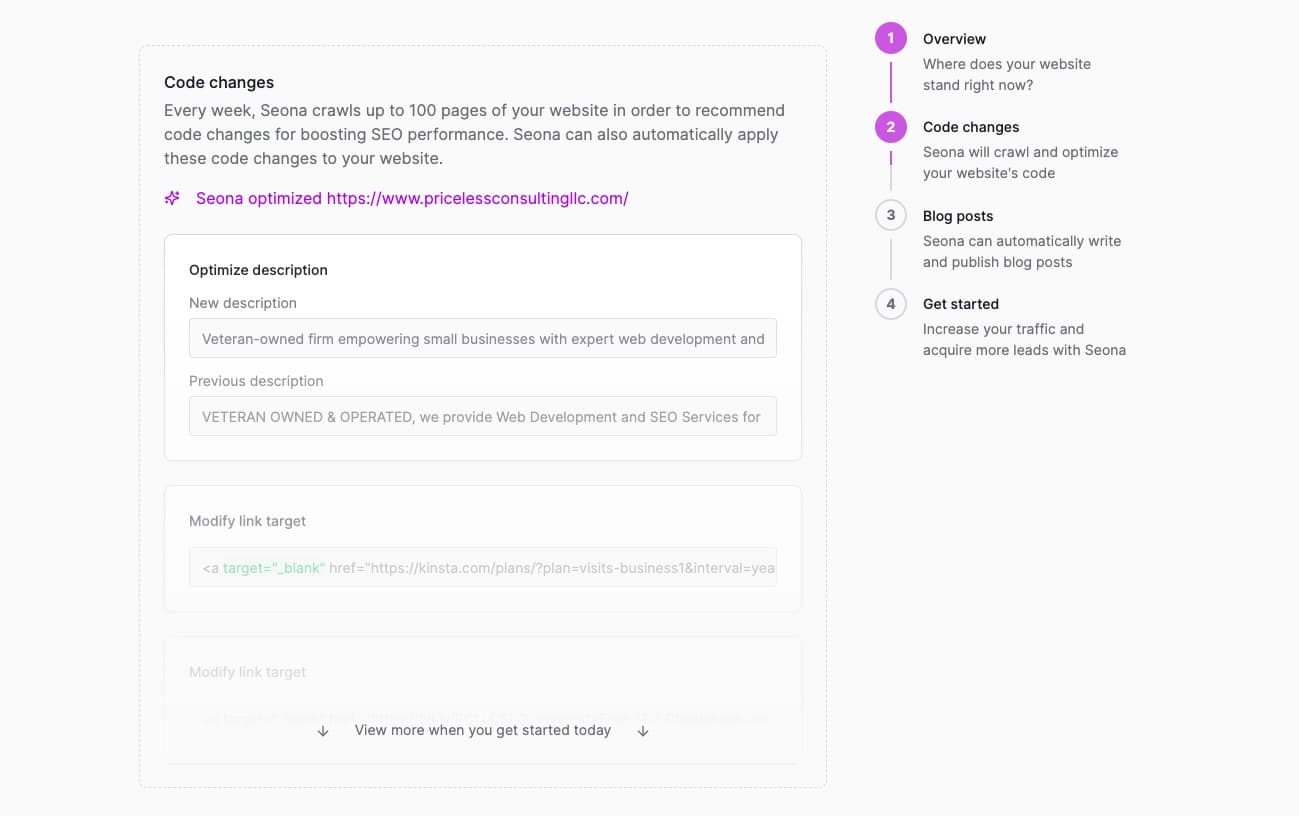Click the sparkle icon beside Seona optimized
Viewport: 1299px width, 816px height.
click(172, 198)
